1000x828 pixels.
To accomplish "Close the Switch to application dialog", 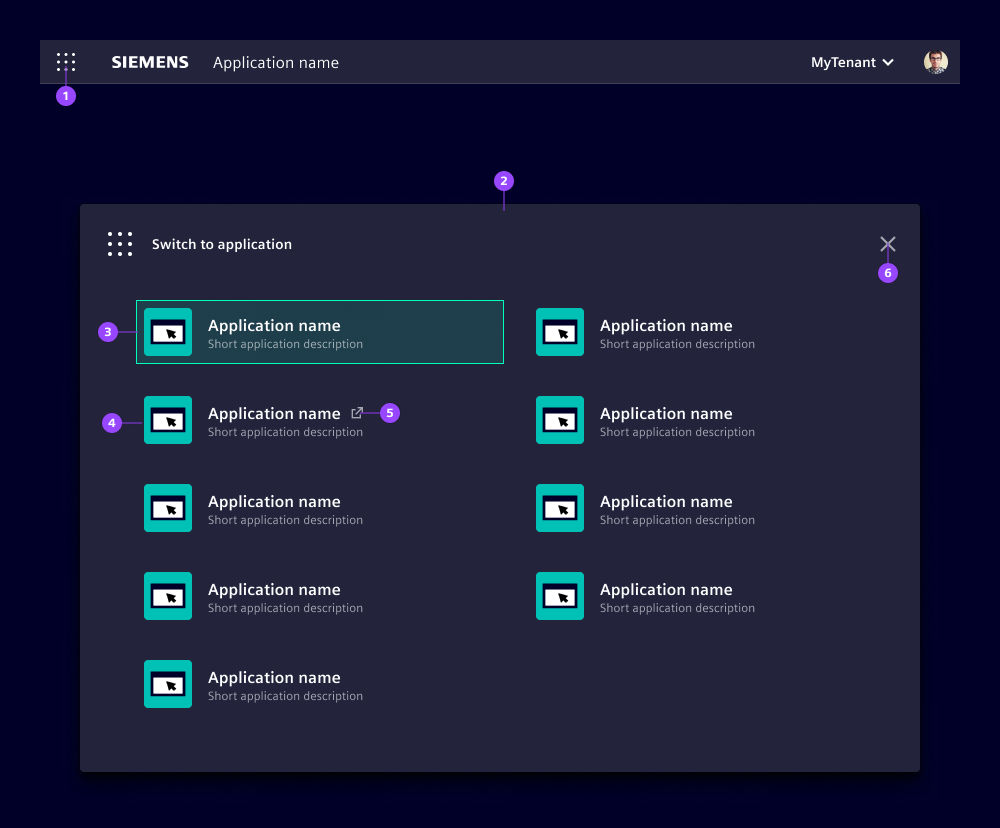I will coord(887,243).
